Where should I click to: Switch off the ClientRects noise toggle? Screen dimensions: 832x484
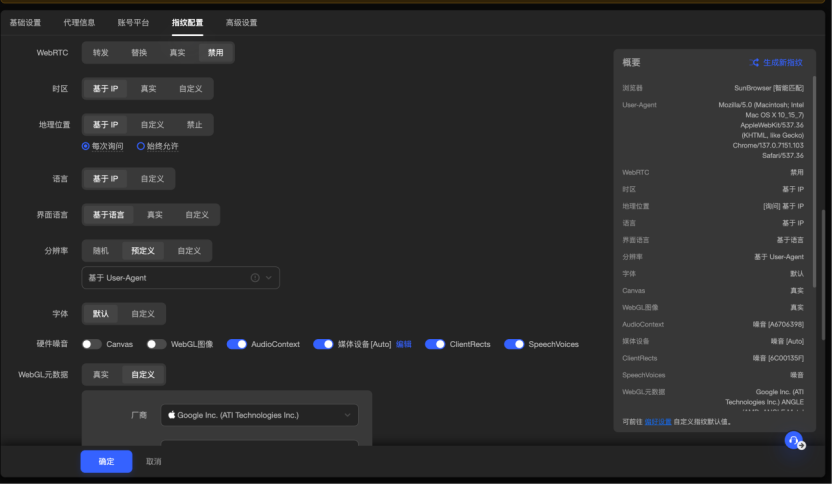(x=435, y=344)
